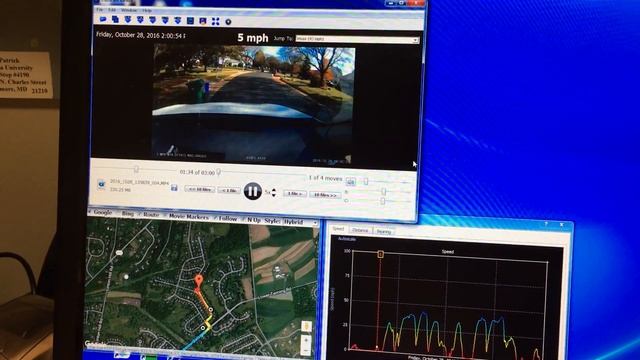Click the floppy disk save icon

pos(174,188)
